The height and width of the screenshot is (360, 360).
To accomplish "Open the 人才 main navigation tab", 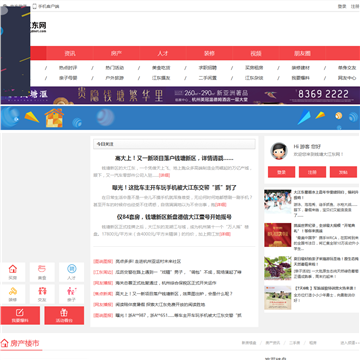I will [x=163, y=53].
